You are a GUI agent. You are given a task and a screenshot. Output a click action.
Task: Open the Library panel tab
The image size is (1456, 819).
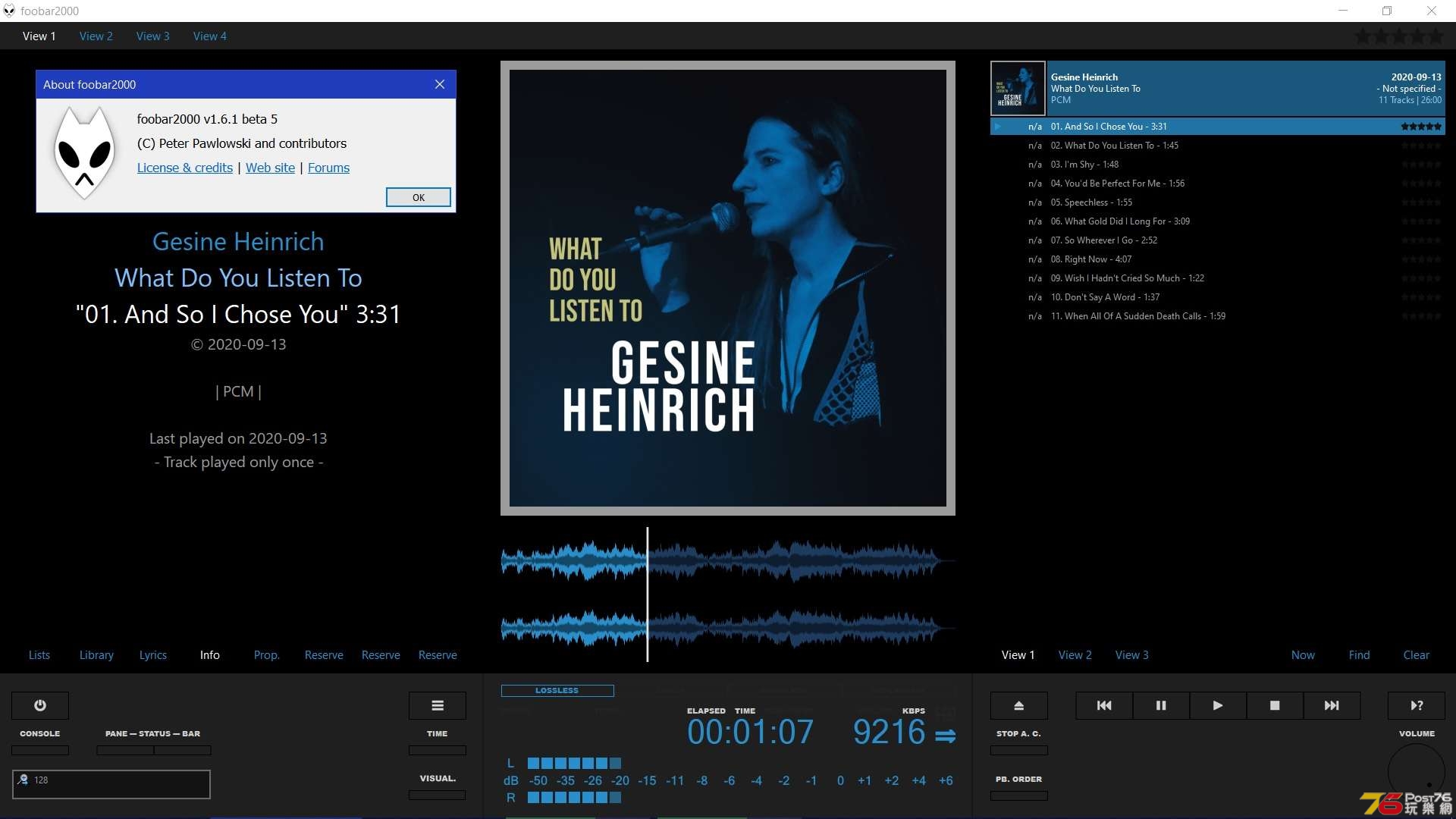point(96,654)
